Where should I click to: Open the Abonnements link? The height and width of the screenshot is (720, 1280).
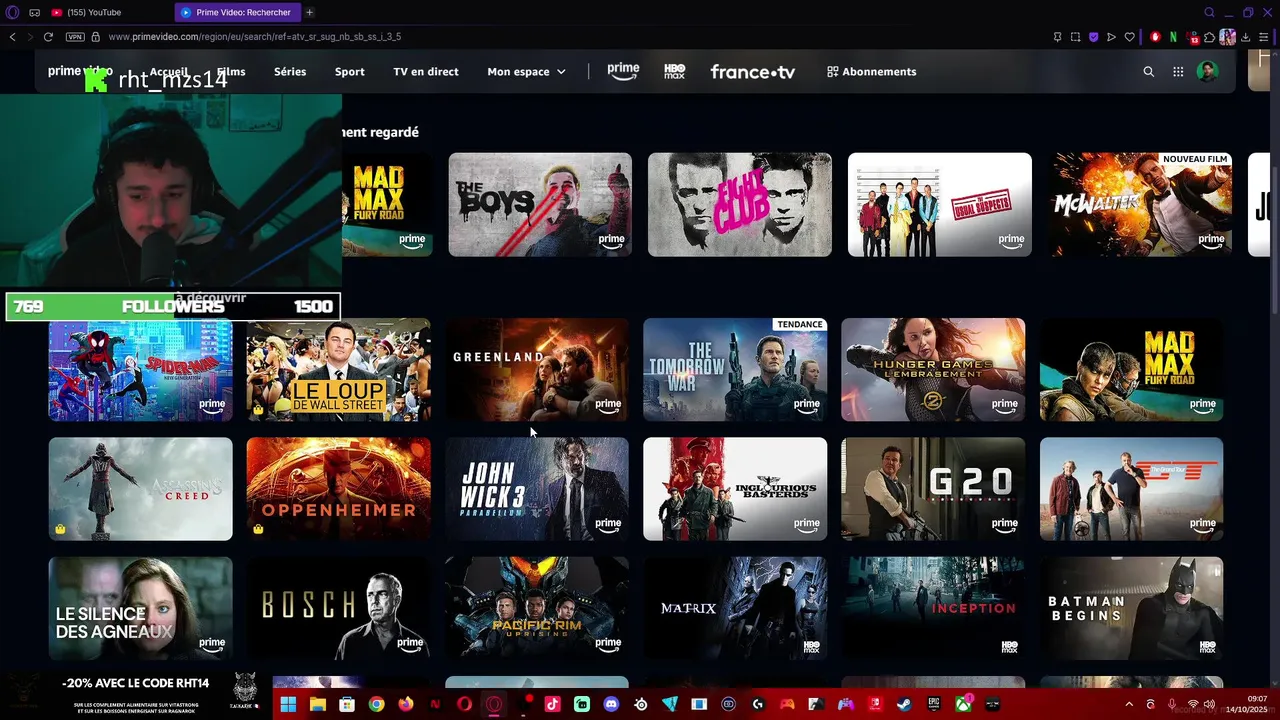872,72
